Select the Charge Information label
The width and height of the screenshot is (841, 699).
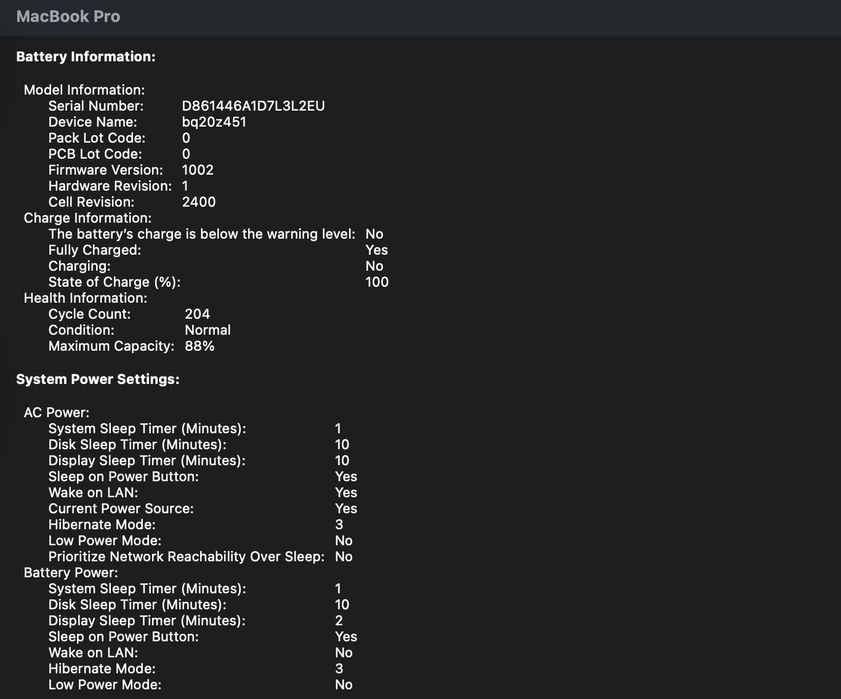tap(87, 218)
